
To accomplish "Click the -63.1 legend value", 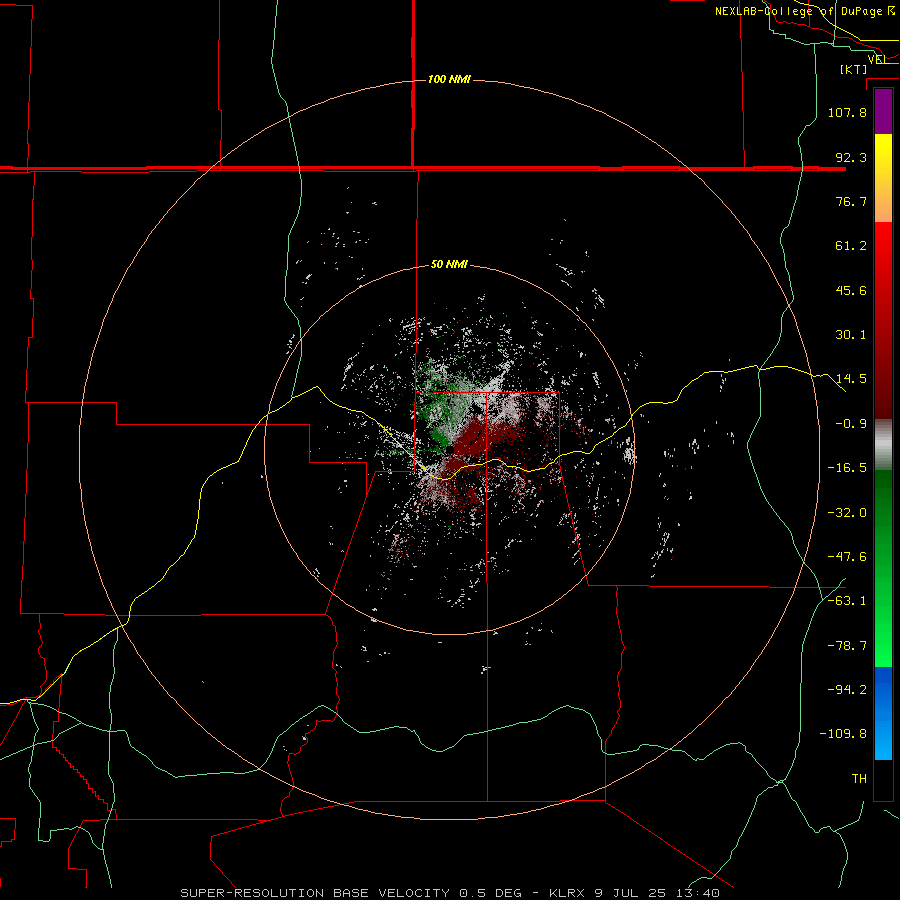I will pyautogui.click(x=847, y=601).
